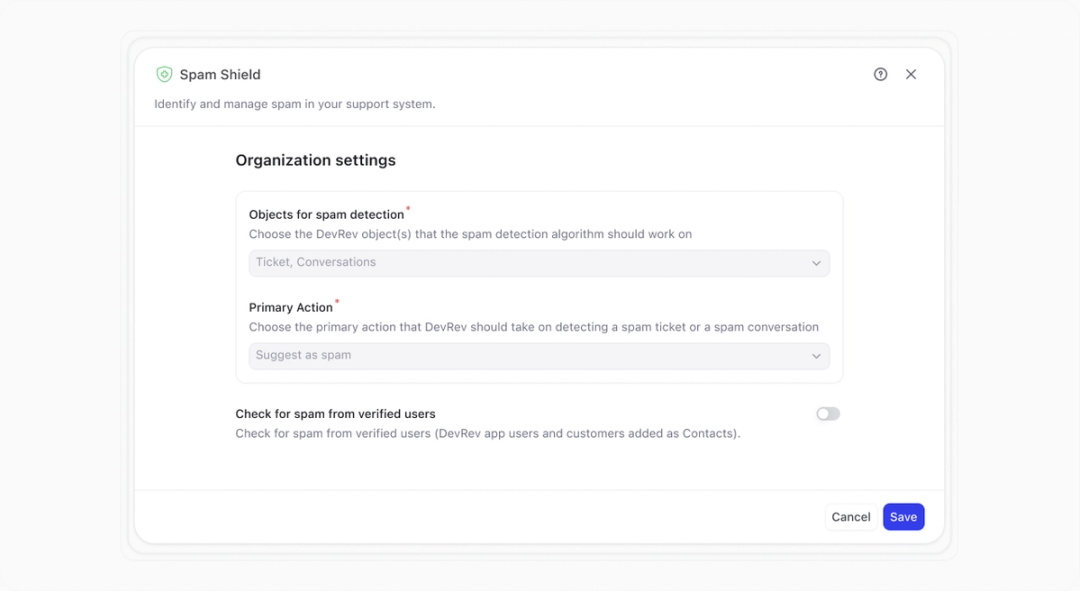1080x591 pixels.
Task: Close the Spam Shield dialog
Action: tap(911, 74)
